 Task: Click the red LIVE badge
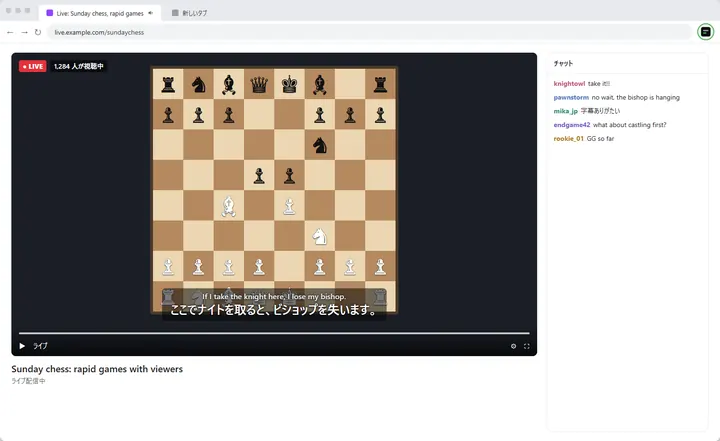33,66
